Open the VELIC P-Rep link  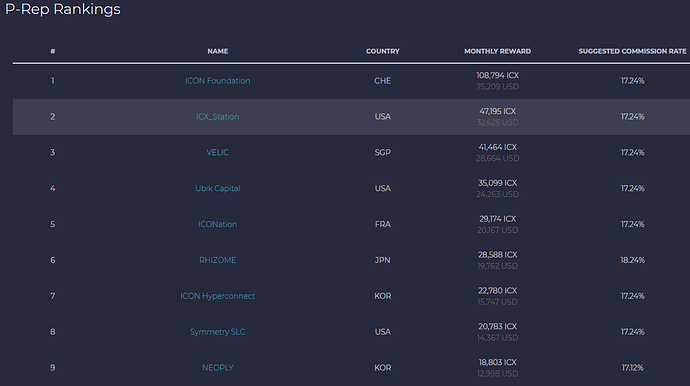tap(217, 153)
